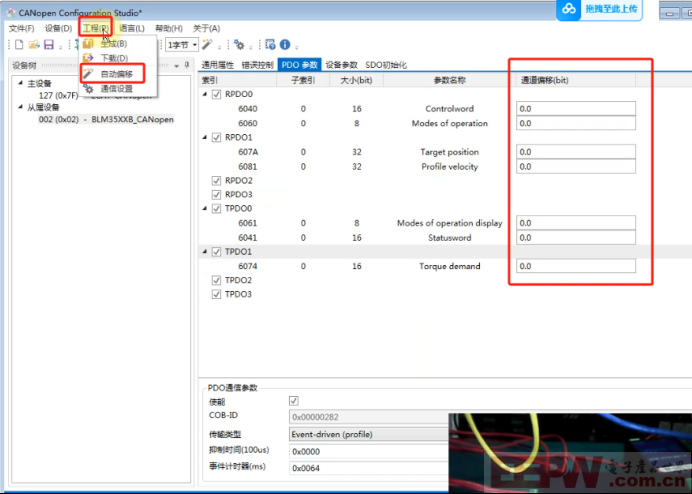Open the 关于(A) menu
Image resolution: width=692 pixels, height=494 pixels.
207,28
